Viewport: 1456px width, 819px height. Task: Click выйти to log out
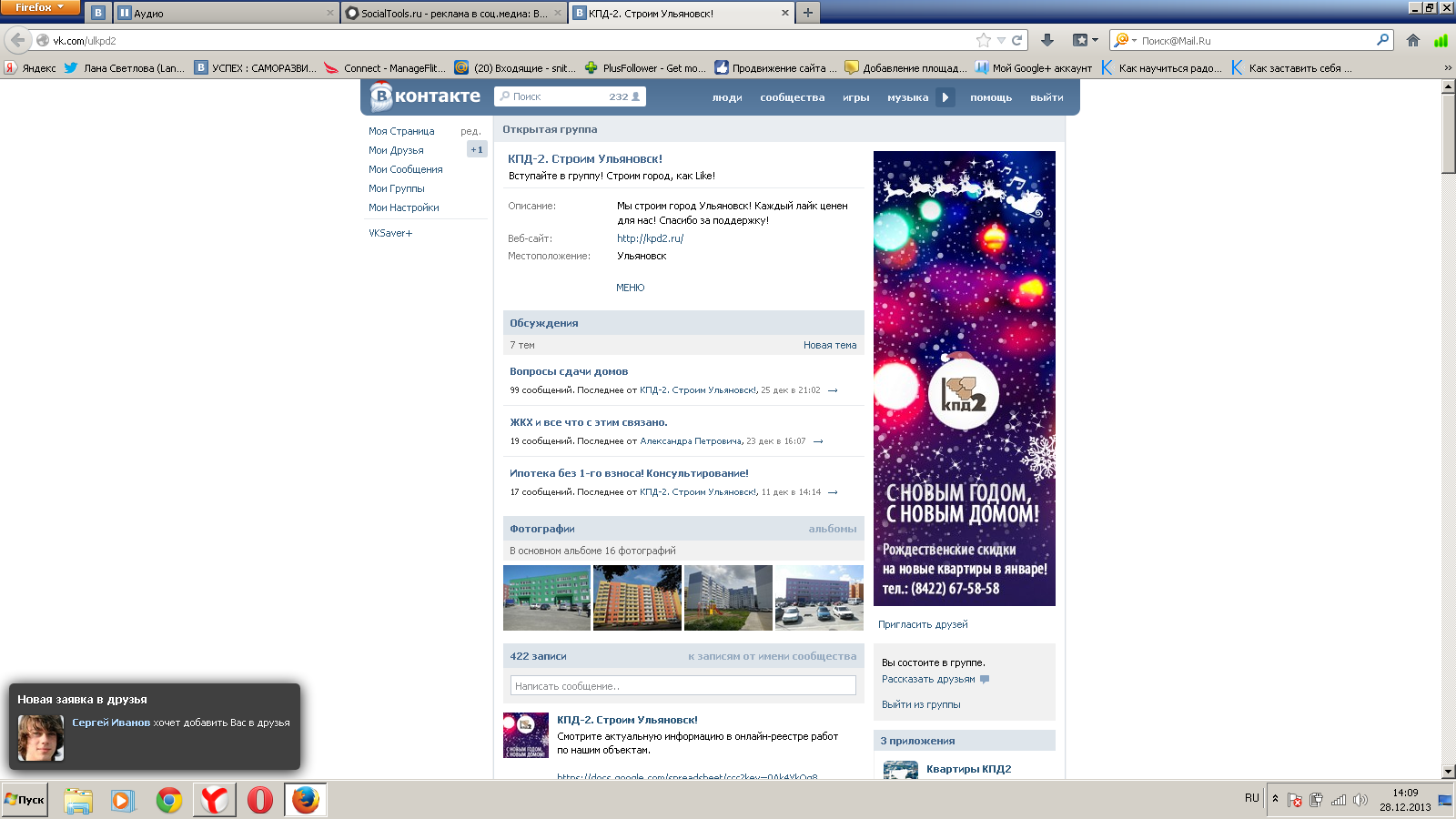(1046, 97)
